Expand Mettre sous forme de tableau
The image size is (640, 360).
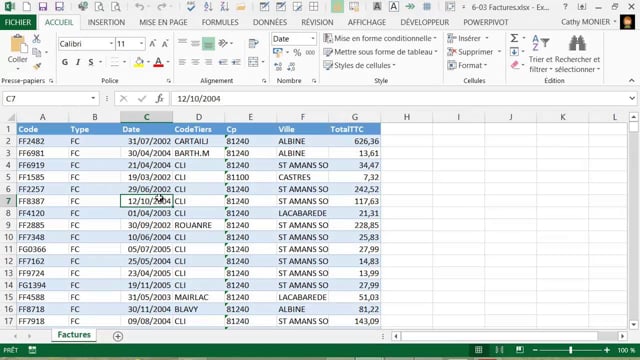[x=380, y=52]
